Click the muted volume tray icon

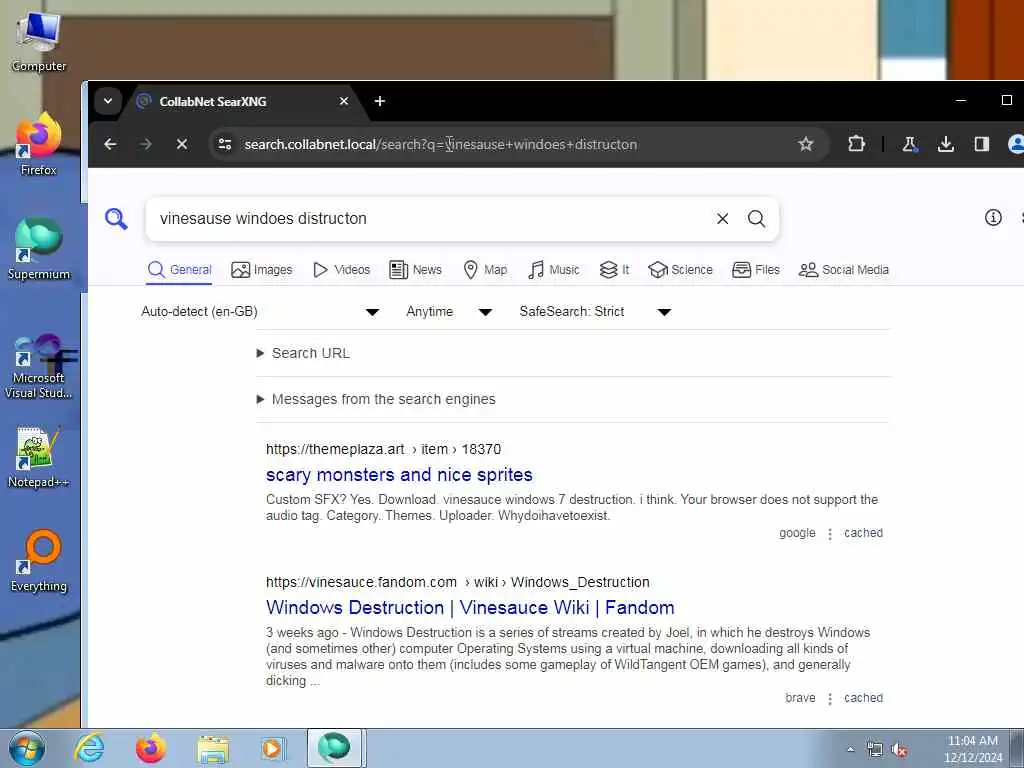(x=900, y=750)
